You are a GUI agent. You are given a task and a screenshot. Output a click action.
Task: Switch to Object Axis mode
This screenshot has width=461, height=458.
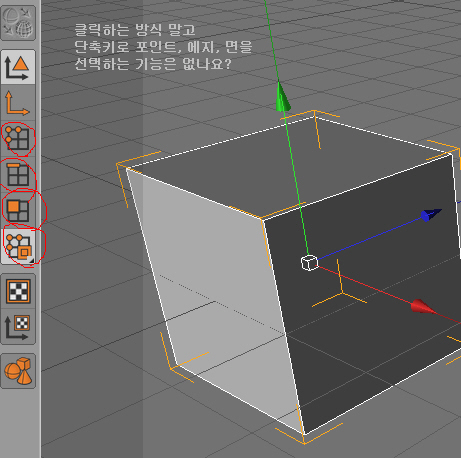click(x=18, y=103)
